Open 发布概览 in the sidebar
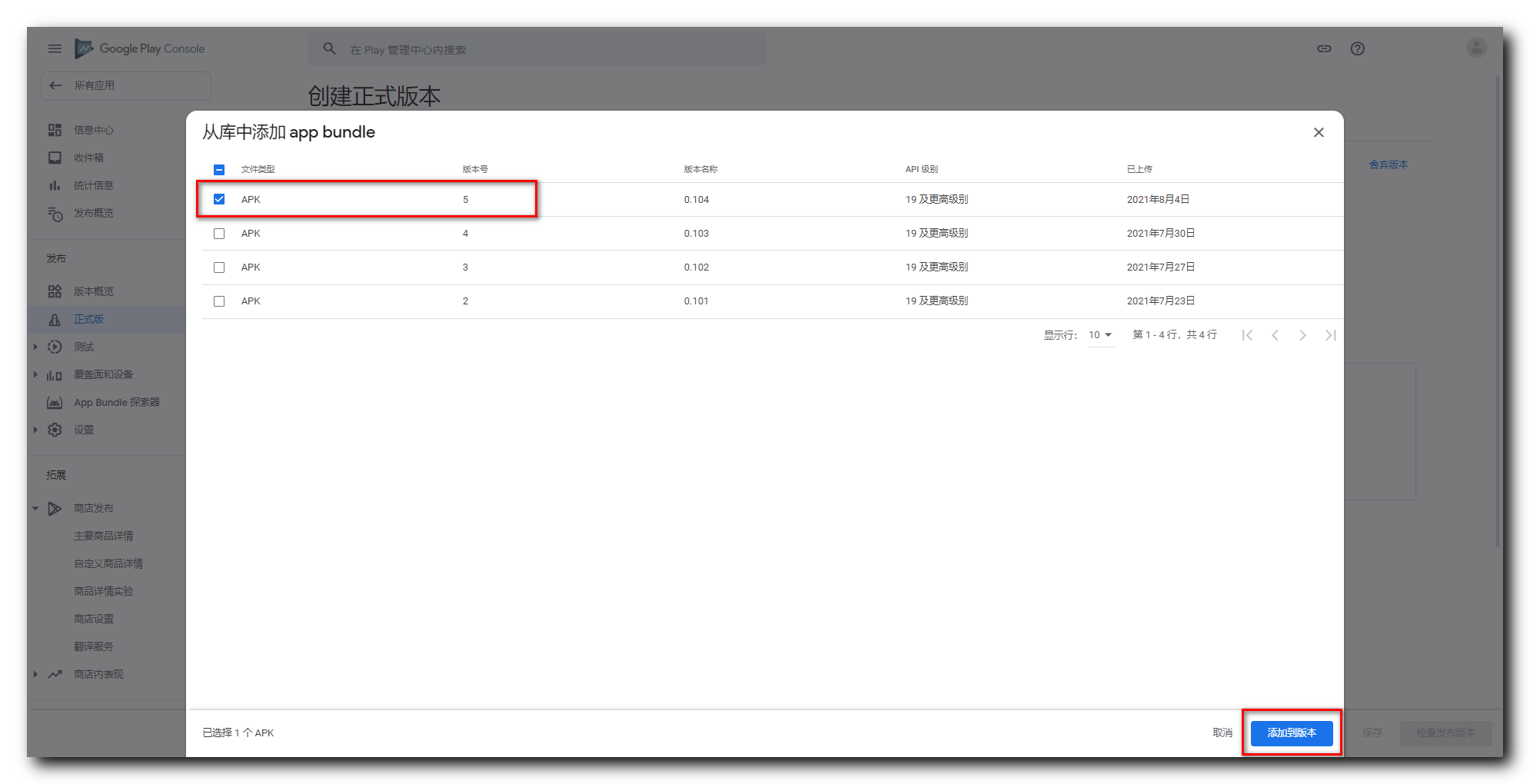This screenshot has width=1530, height=784. [x=94, y=213]
